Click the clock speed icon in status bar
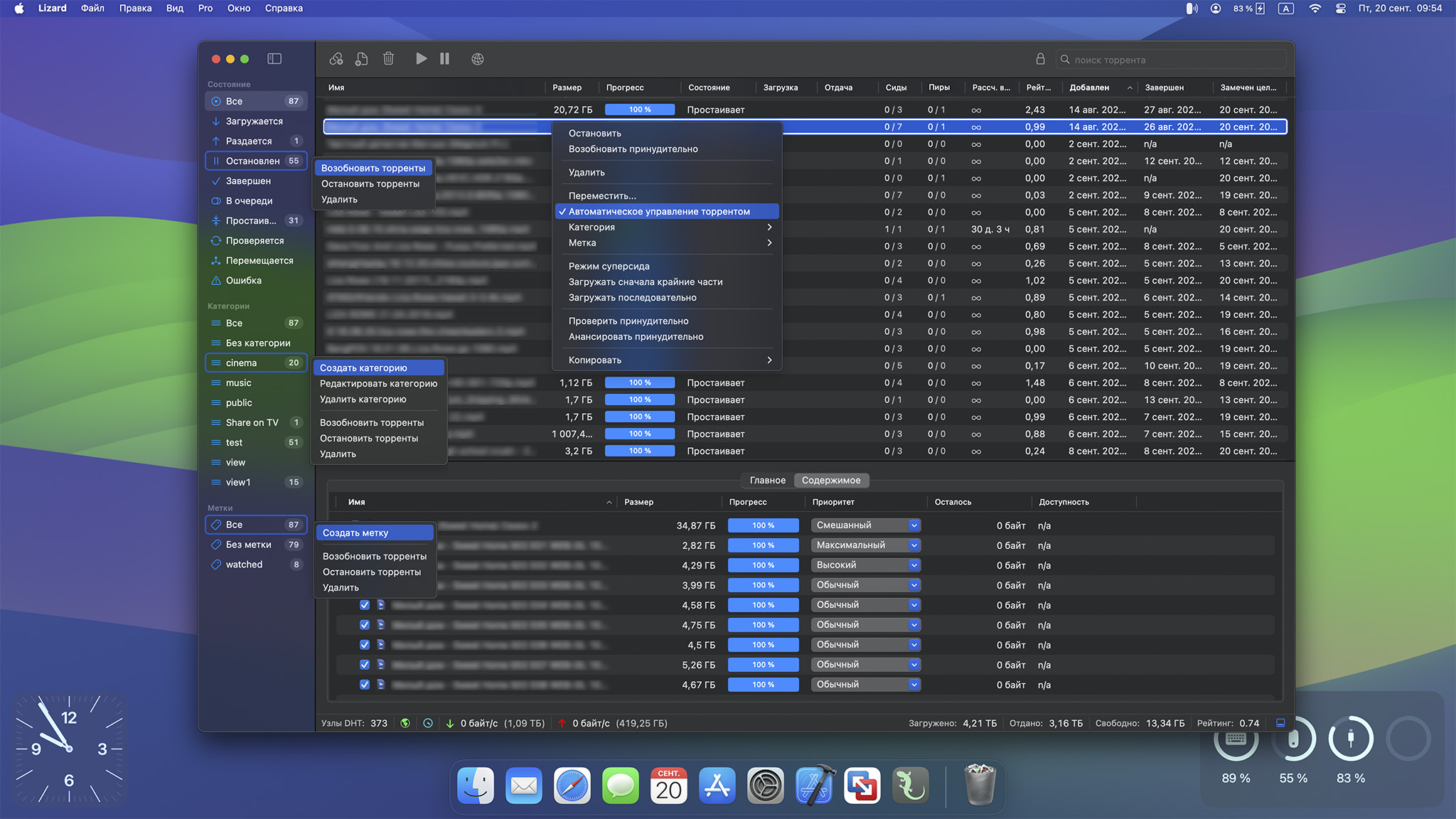The height and width of the screenshot is (819, 1456). tap(428, 723)
